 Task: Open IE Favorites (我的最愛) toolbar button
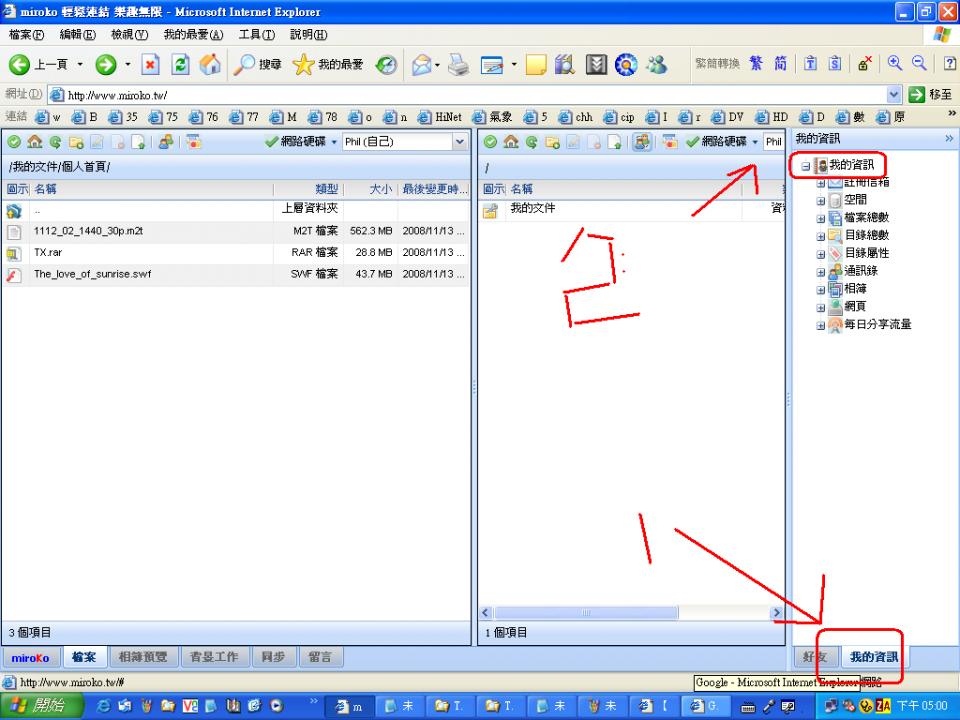pyautogui.click(x=328, y=64)
